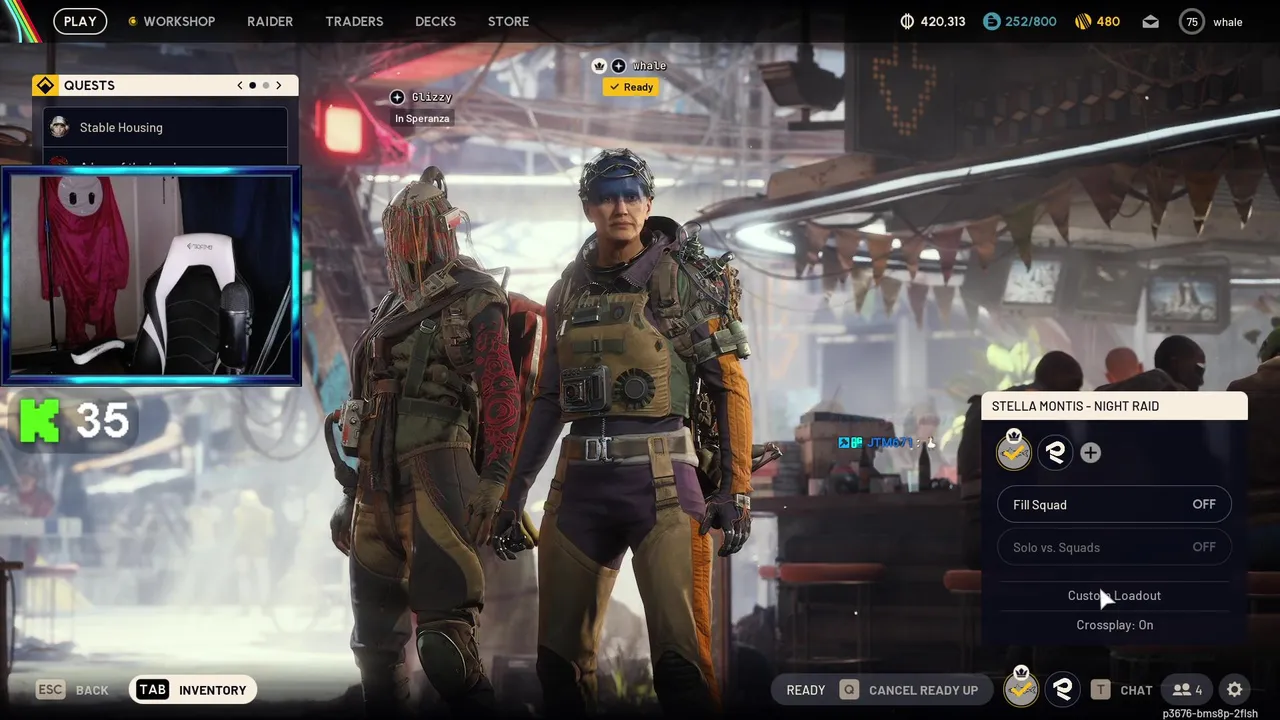Select the leader avatar in squad panel
The width and height of the screenshot is (1280, 720).
(x=1014, y=451)
